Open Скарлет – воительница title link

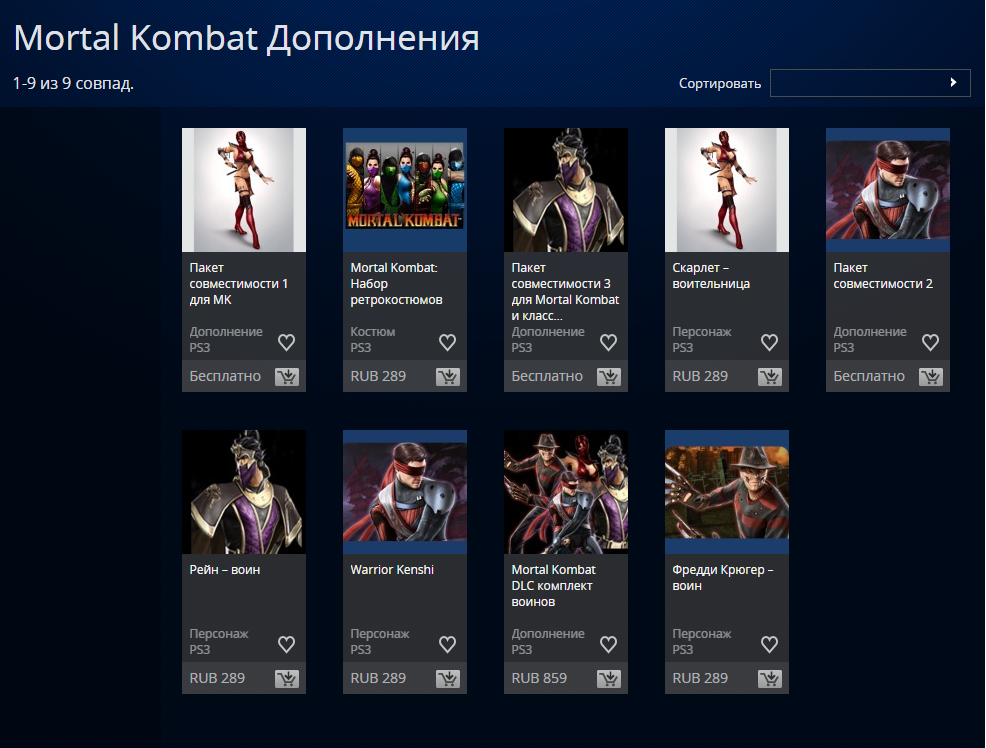click(x=711, y=275)
